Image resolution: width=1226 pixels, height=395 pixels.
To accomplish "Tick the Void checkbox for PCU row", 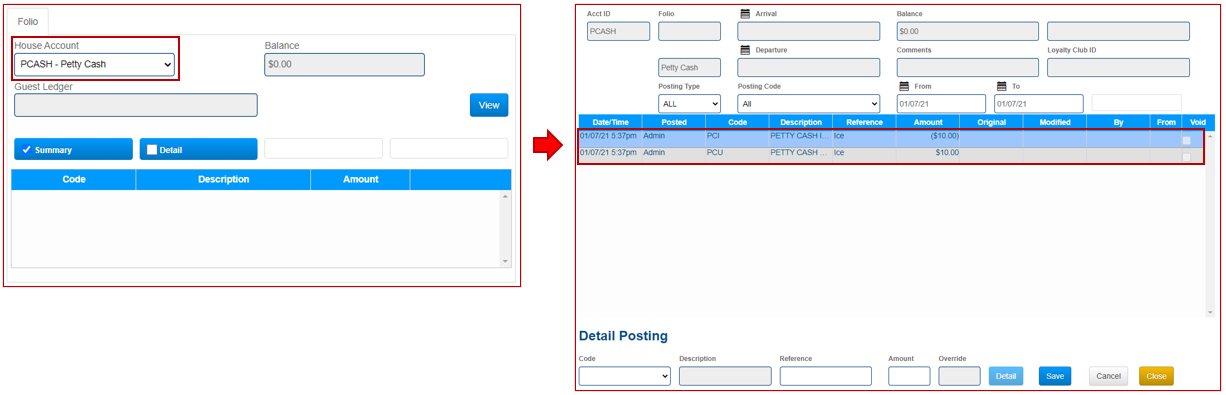I will pyautogui.click(x=1186, y=157).
